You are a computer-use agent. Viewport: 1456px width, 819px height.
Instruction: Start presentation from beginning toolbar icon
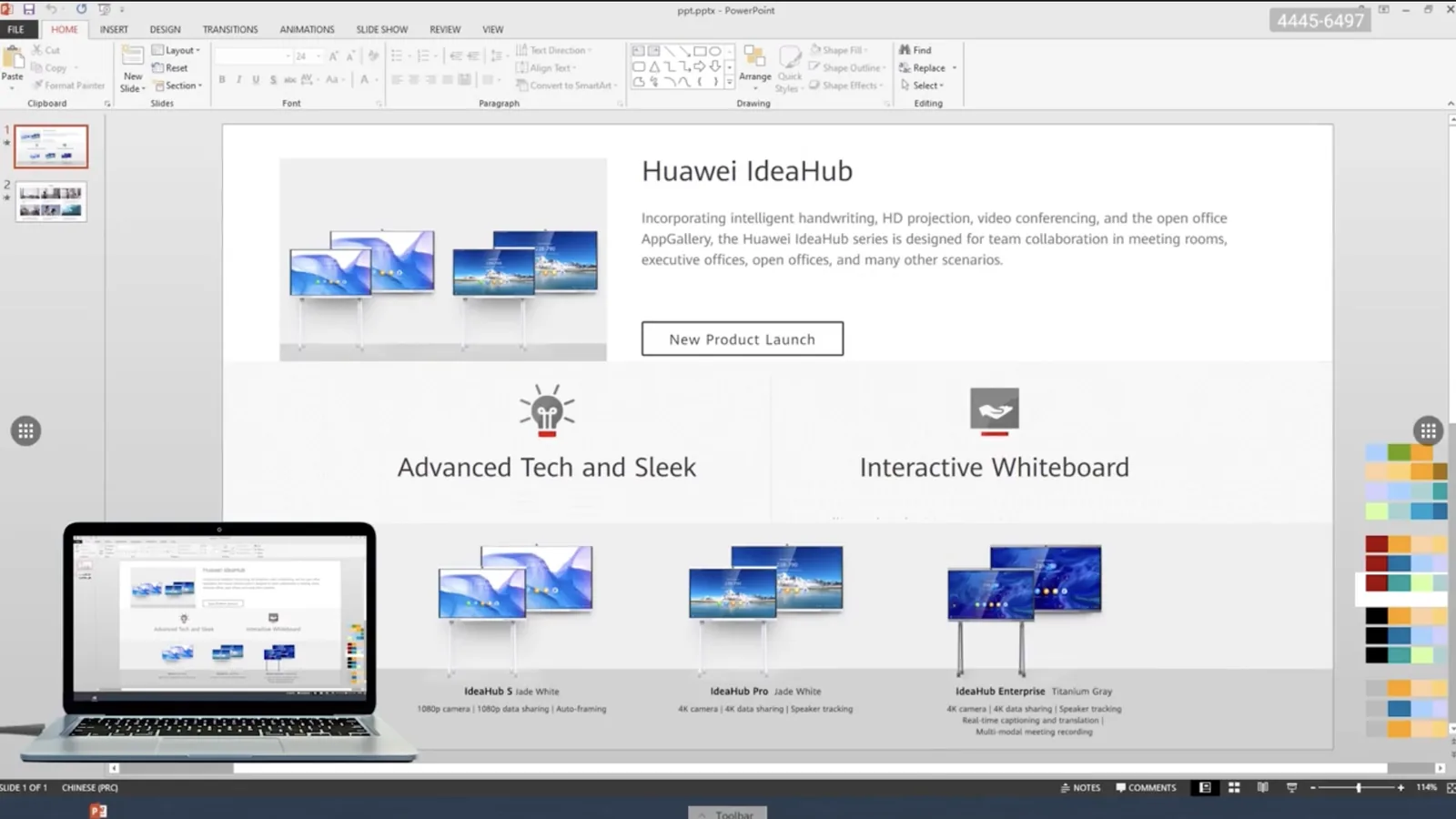point(104,9)
